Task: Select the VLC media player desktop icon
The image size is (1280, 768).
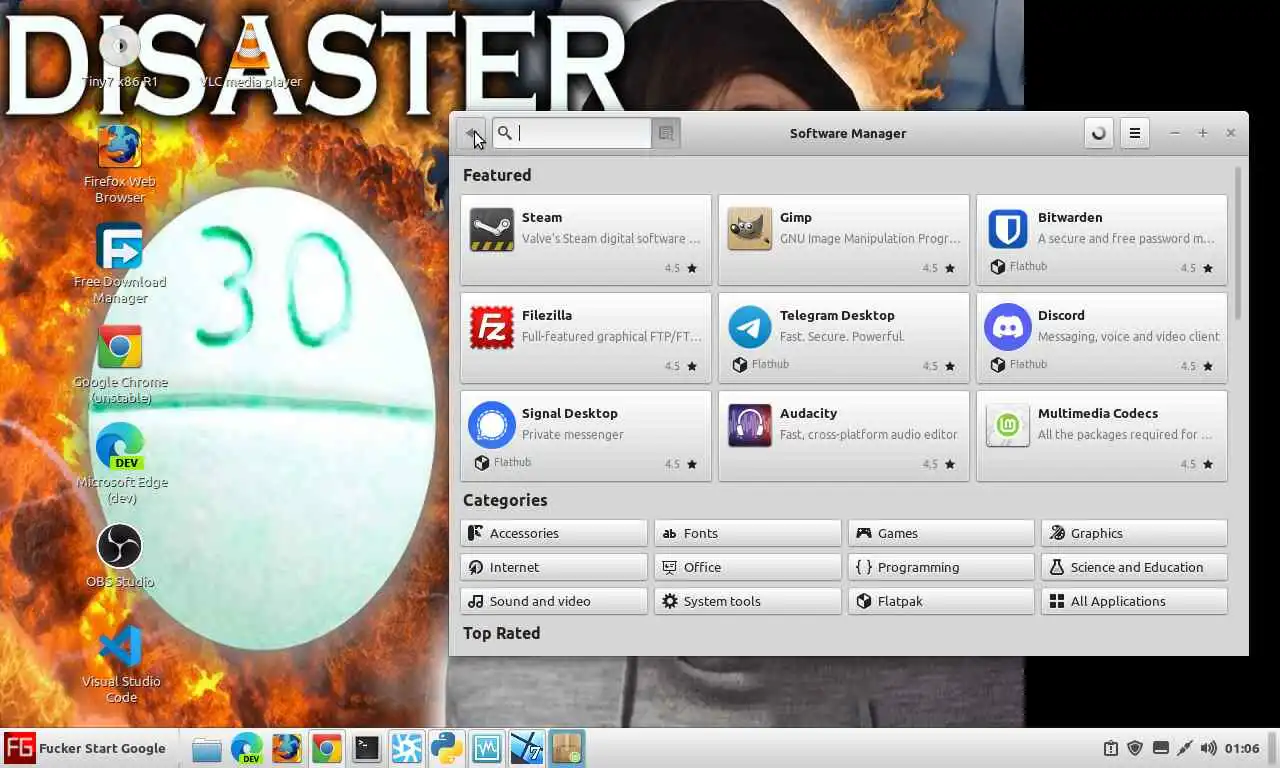Action: point(250,55)
